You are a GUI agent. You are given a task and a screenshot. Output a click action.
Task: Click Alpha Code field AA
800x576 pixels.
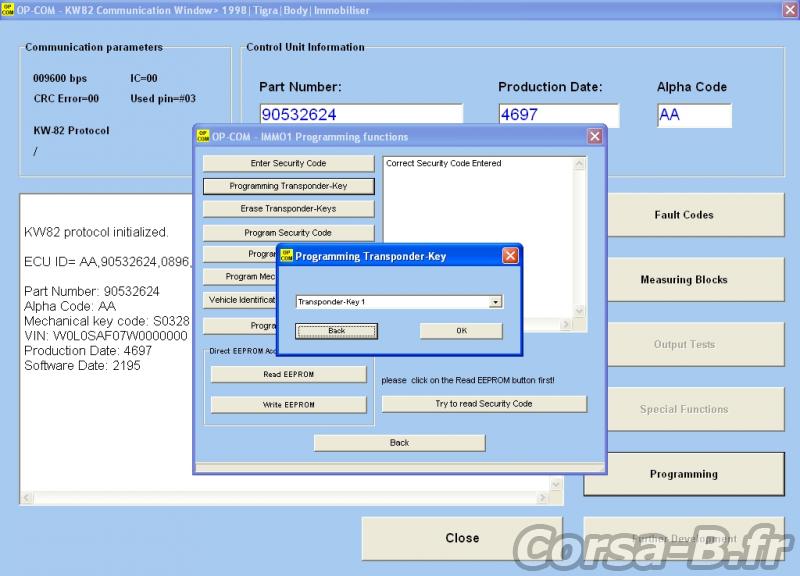pos(694,115)
